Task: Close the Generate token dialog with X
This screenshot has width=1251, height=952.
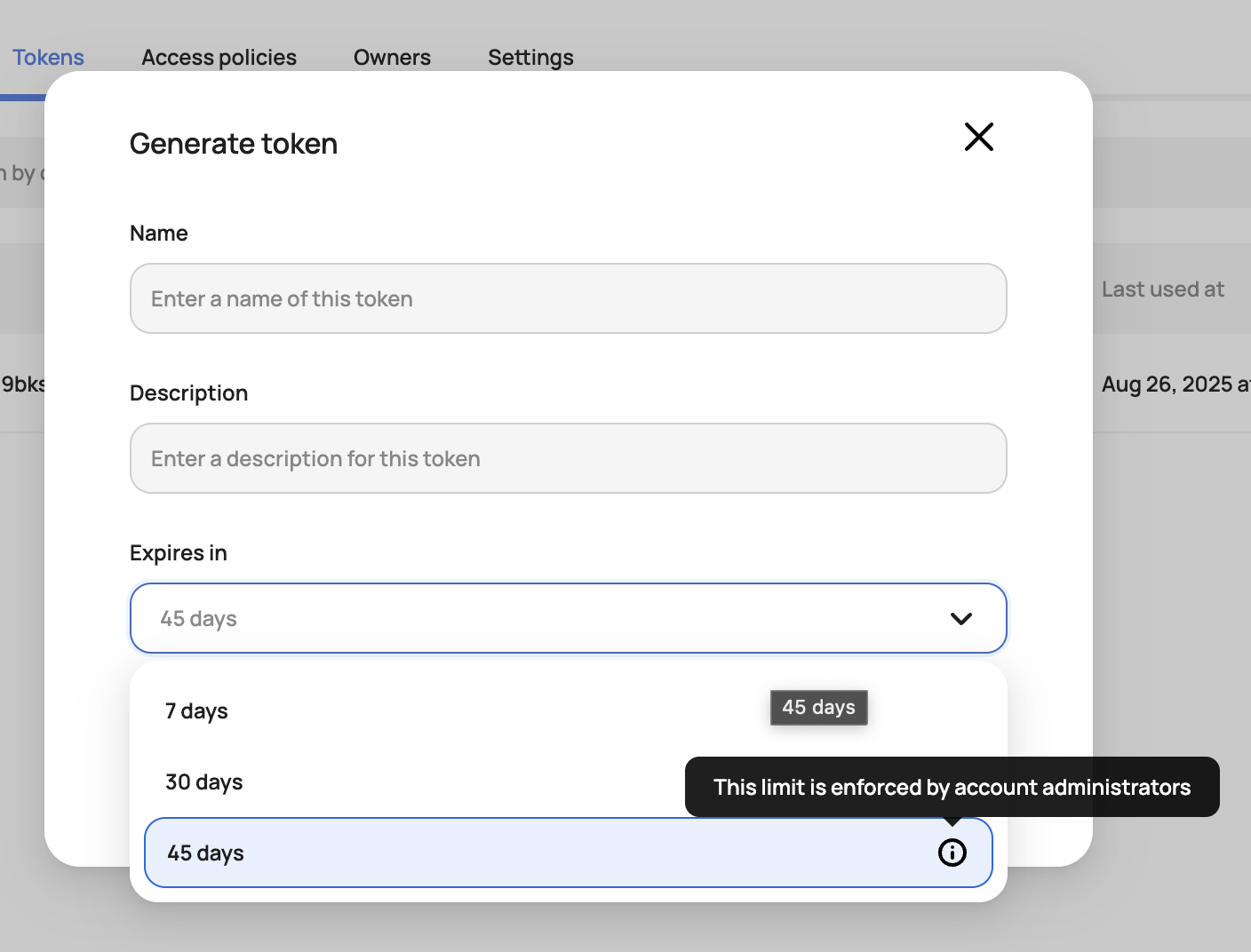Action: [978, 137]
